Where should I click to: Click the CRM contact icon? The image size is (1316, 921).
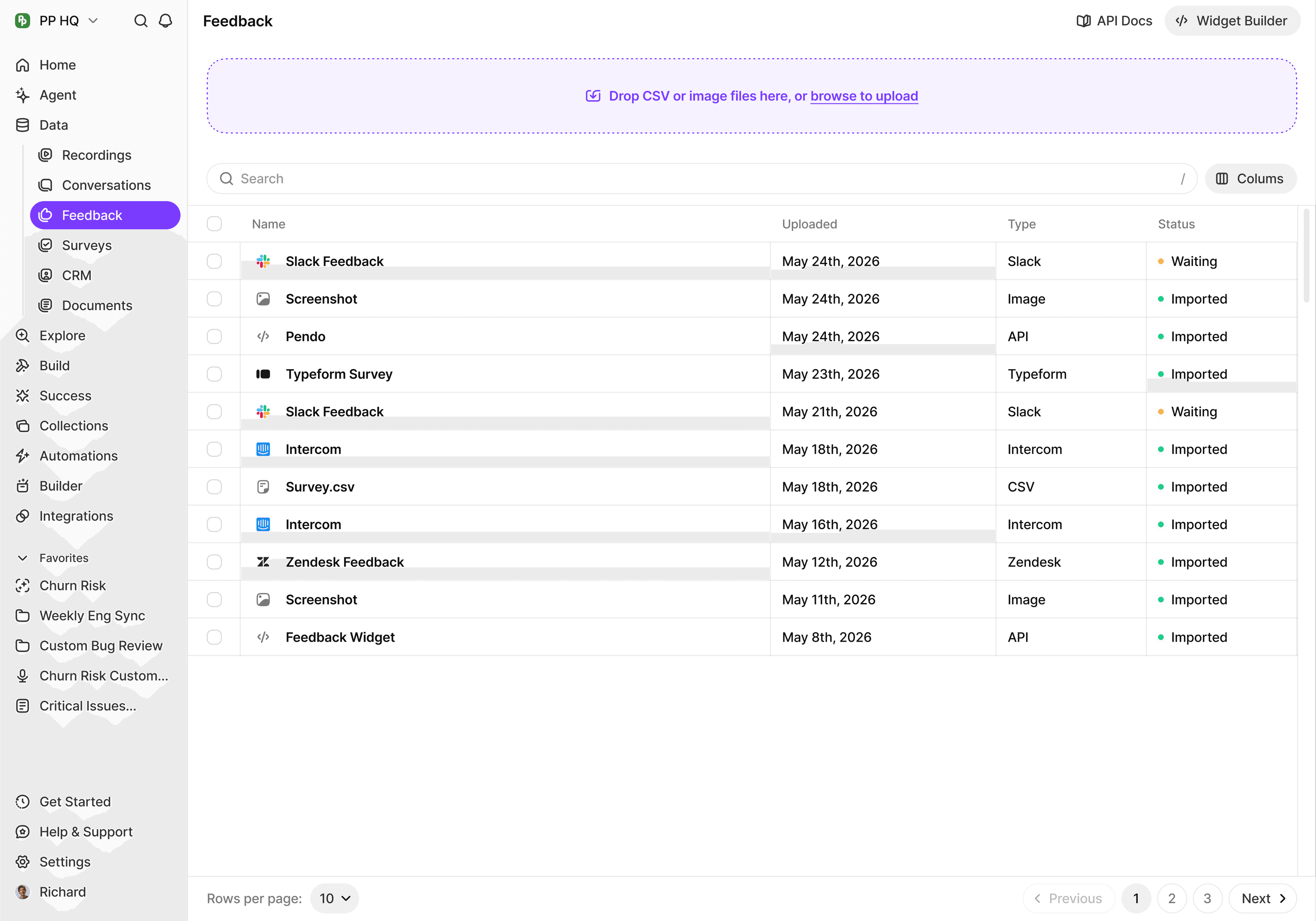pyautogui.click(x=45, y=276)
